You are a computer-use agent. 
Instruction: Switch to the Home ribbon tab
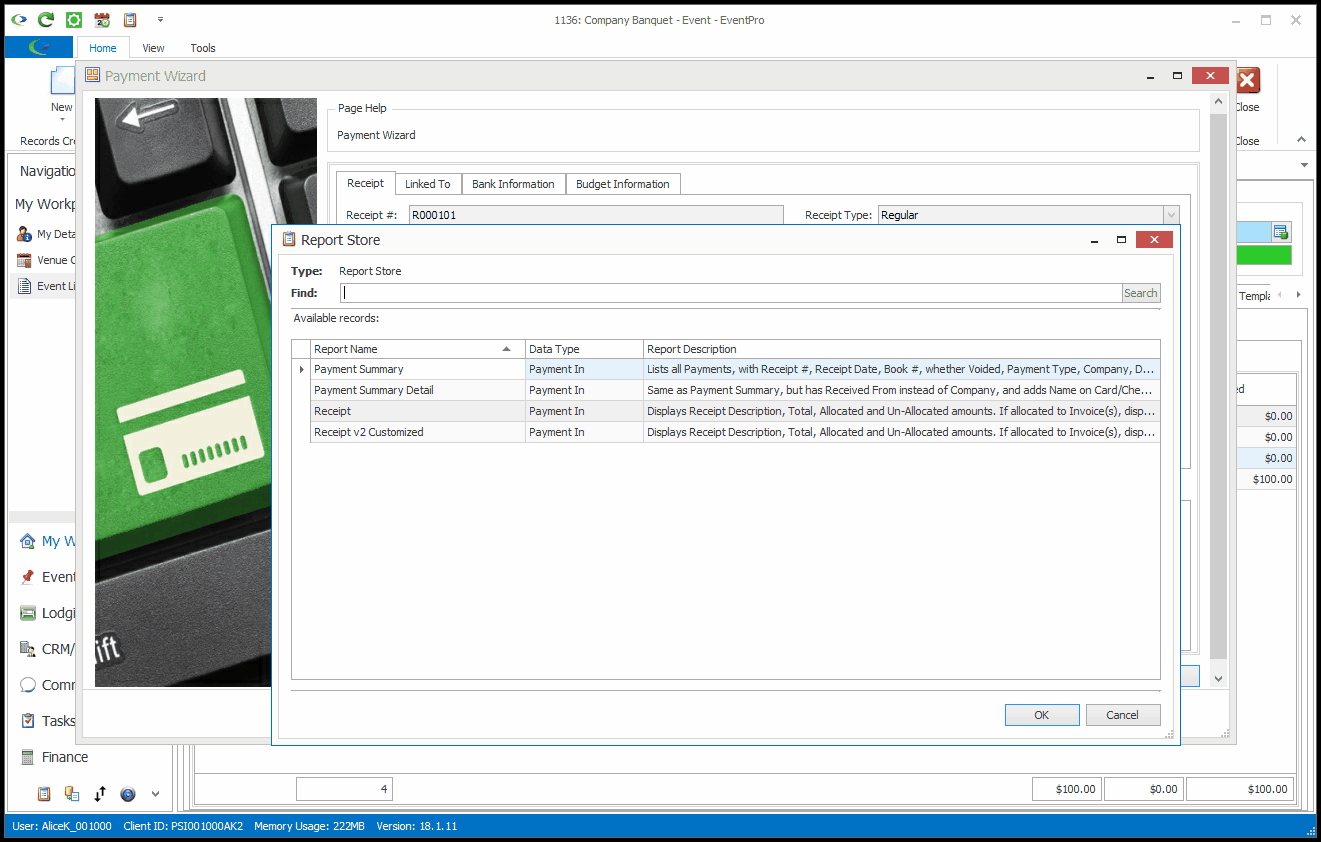[x=103, y=47]
